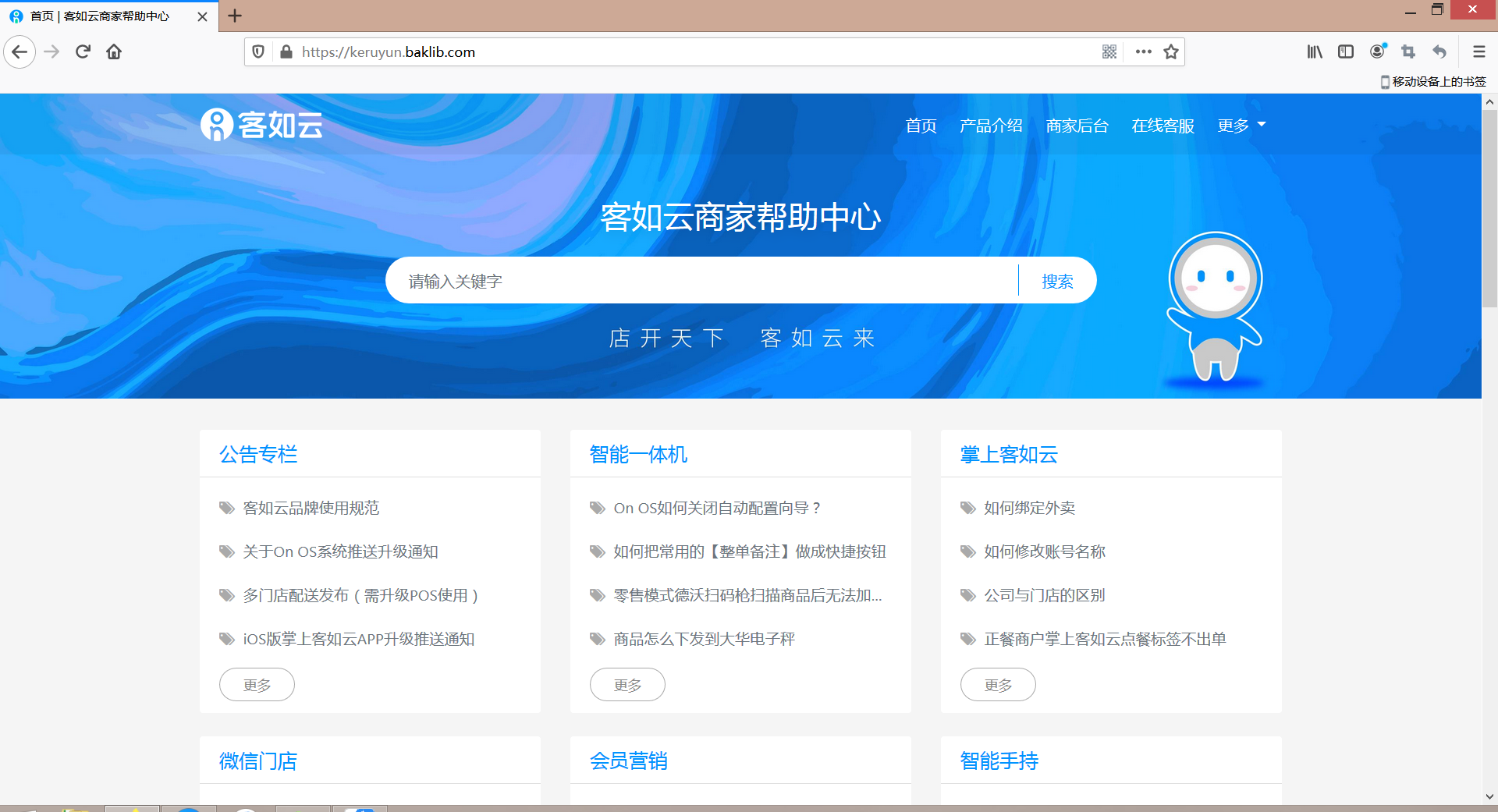Click the padlock site security icon
Image resolution: width=1498 pixels, height=812 pixels.
(x=286, y=52)
